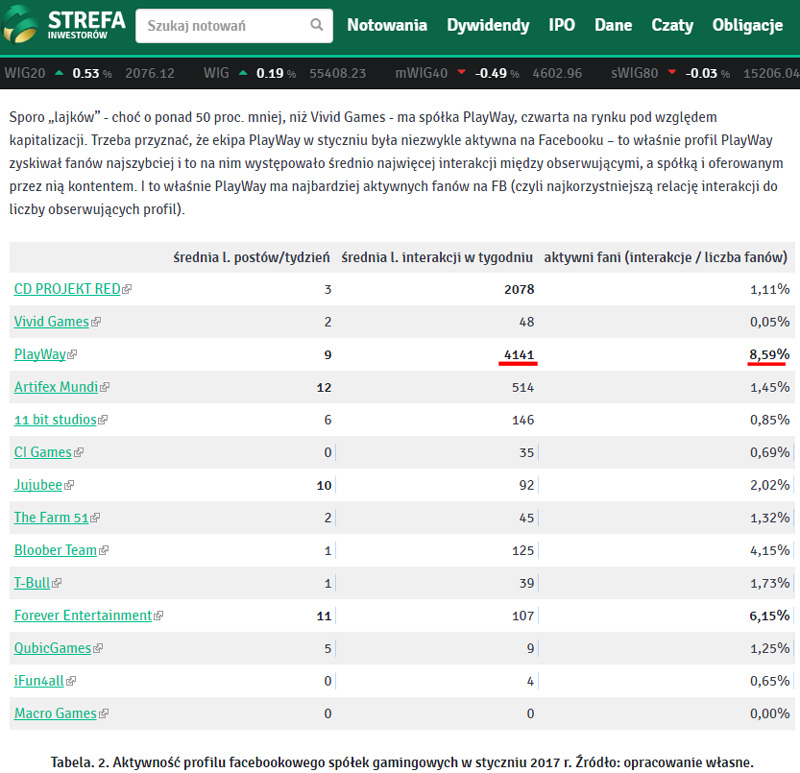The image size is (800, 773).
Task: Open the Jujubee link
Action: point(38,485)
